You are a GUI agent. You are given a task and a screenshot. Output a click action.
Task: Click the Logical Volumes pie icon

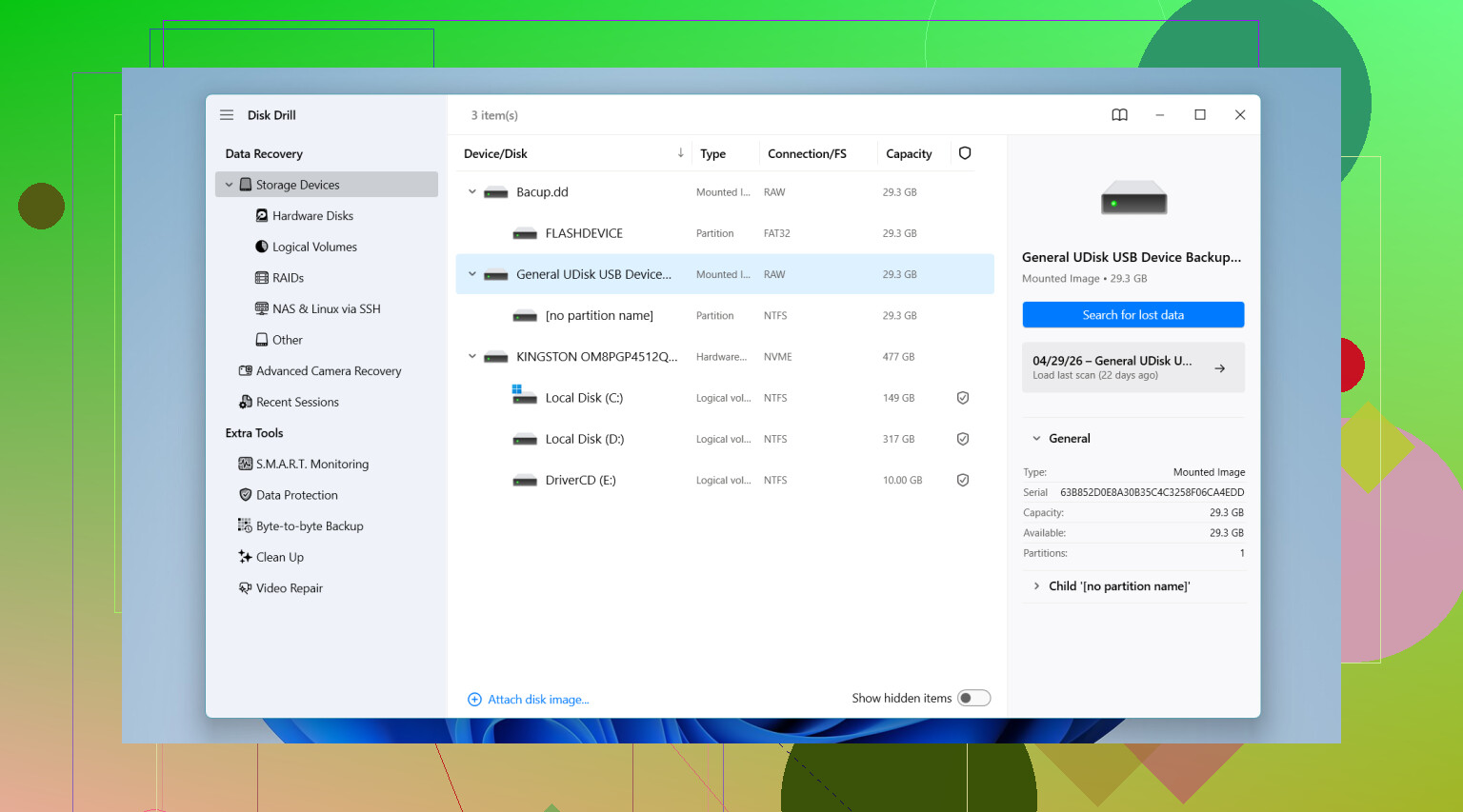pos(262,247)
